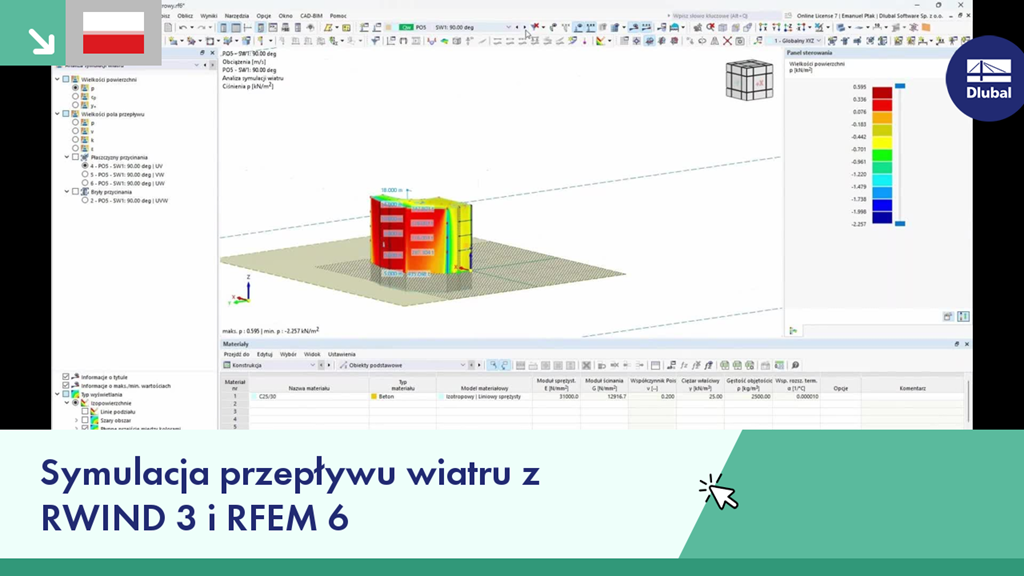Click the navigation cube in the viewport
The width and height of the screenshot is (1024, 576).
[748, 78]
